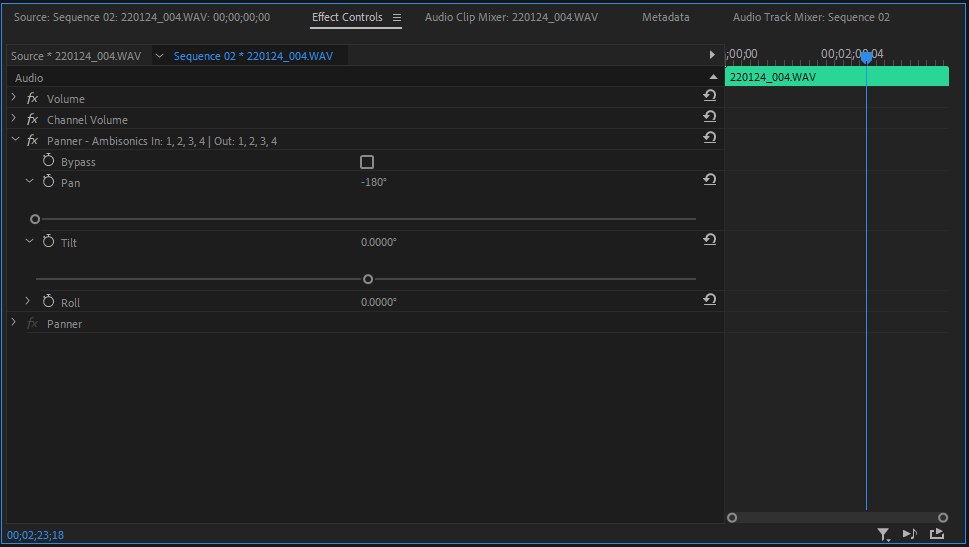969x547 pixels.
Task: Click the Roll value 0.0000°
Action: (x=378, y=302)
